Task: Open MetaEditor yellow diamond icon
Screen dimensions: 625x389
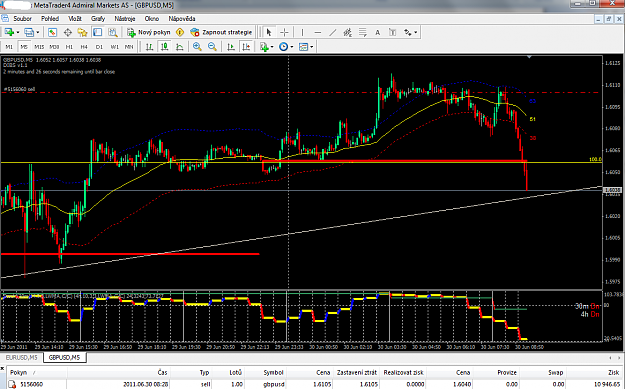Action: pos(180,32)
